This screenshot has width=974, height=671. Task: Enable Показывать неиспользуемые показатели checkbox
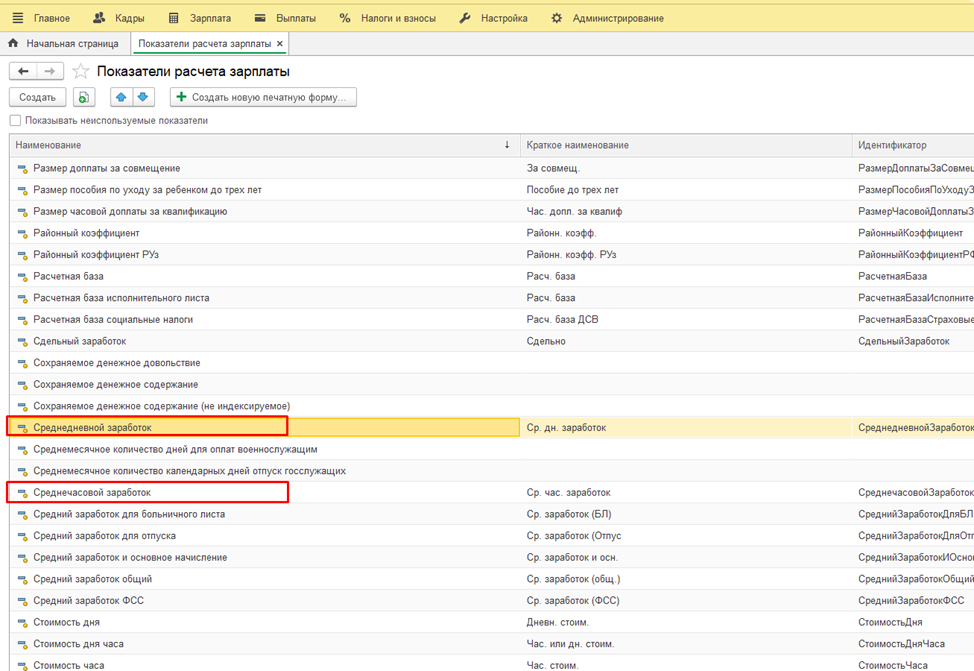[x=15, y=121]
